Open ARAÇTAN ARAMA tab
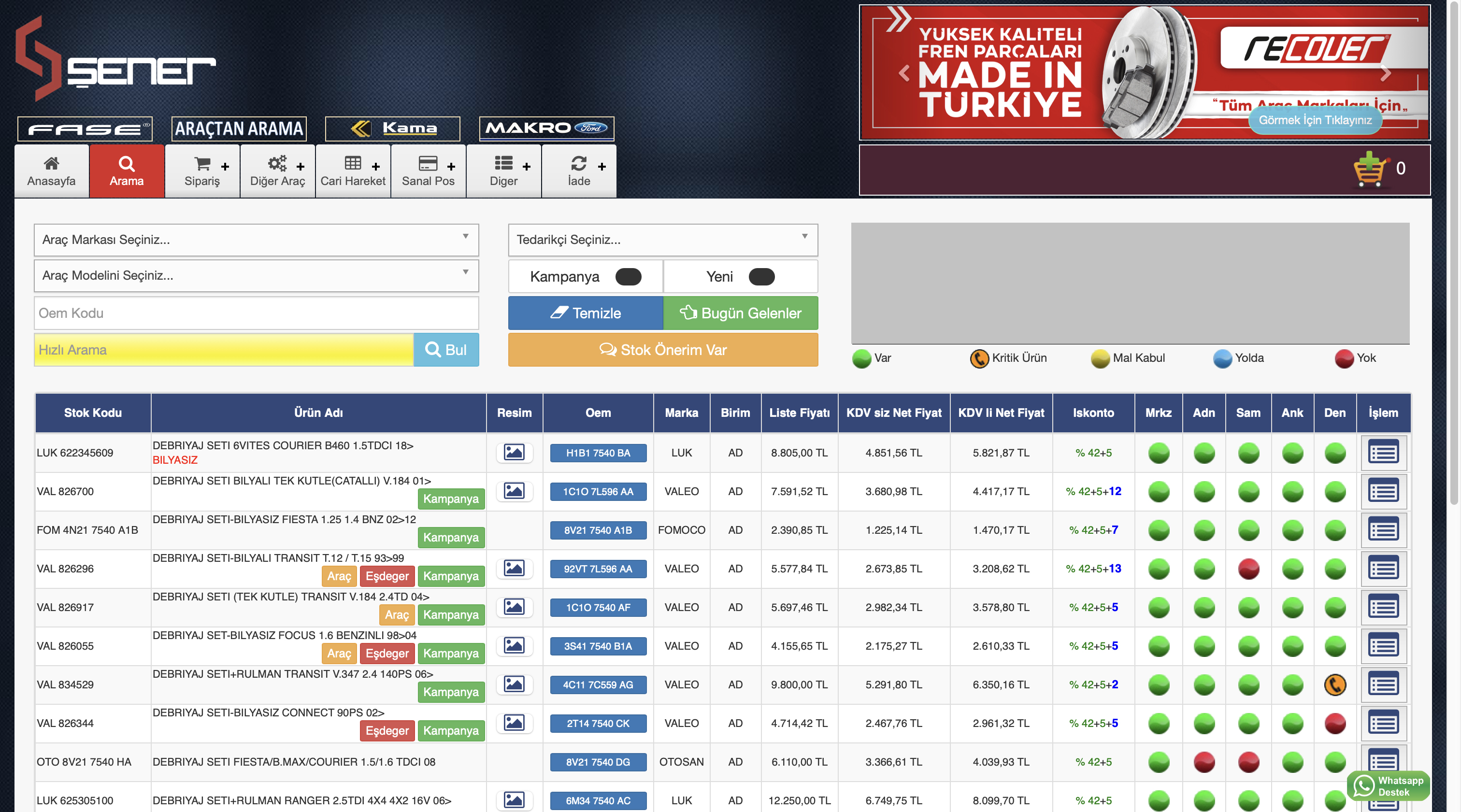The height and width of the screenshot is (812, 1461). click(239, 128)
